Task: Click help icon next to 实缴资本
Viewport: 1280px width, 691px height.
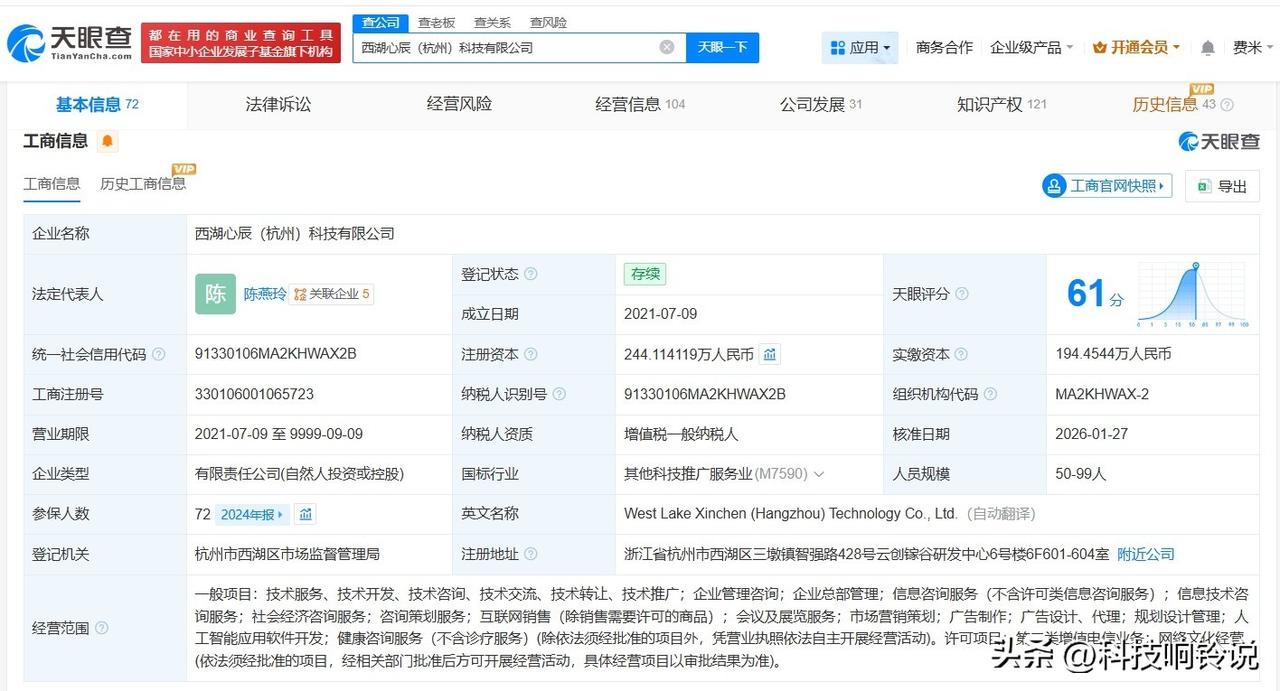Action: [961, 354]
